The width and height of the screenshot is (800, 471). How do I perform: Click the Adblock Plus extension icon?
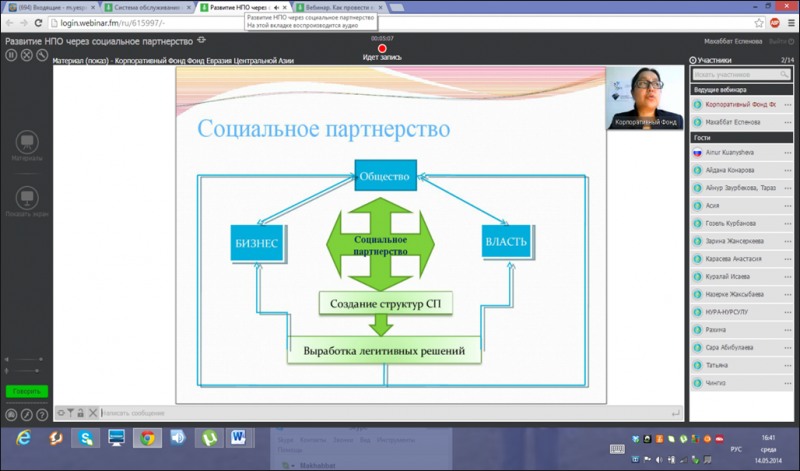[x=774, y=23]
